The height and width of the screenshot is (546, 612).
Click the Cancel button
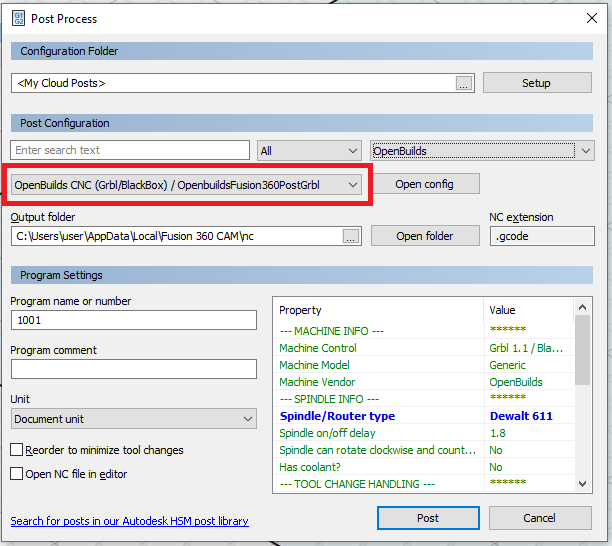point(540,518)
